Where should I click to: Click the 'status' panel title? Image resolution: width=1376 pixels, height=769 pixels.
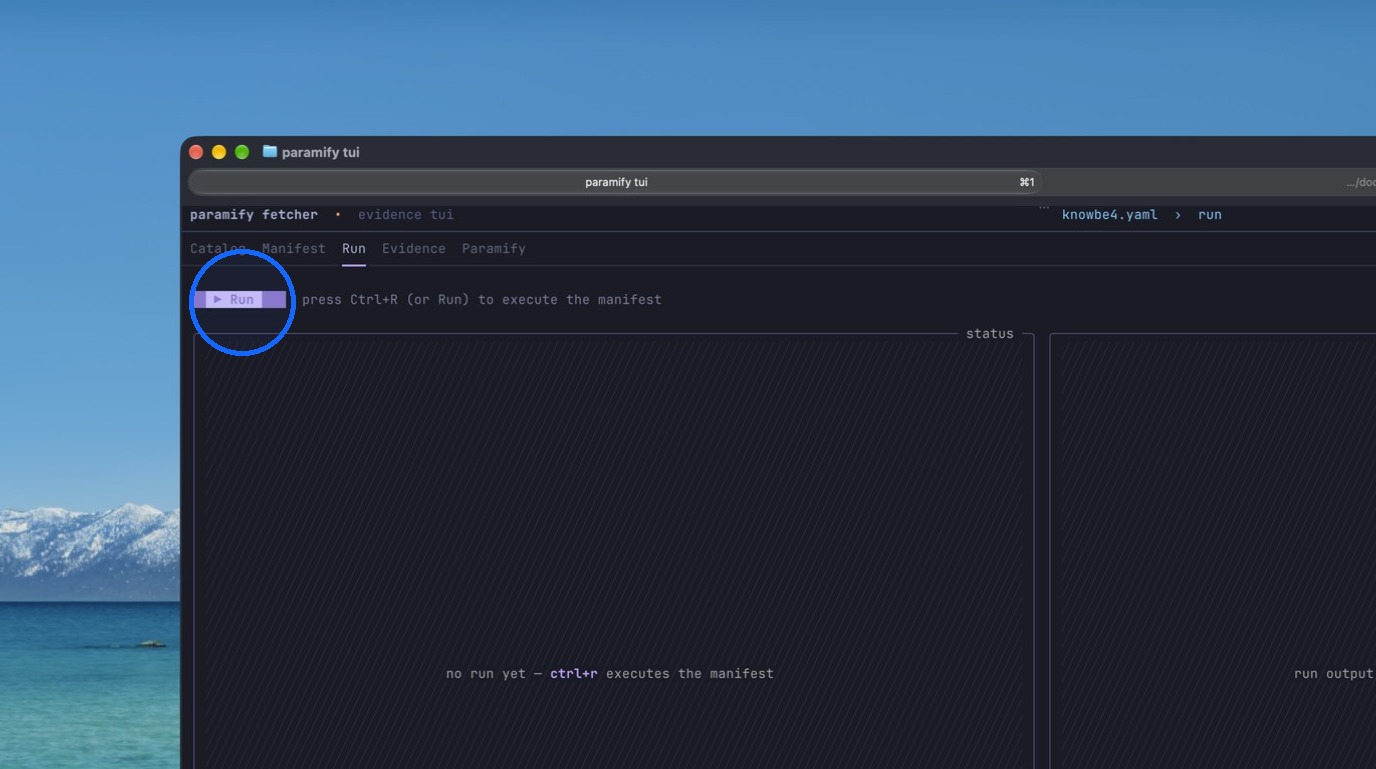click(x=990, y=333)
